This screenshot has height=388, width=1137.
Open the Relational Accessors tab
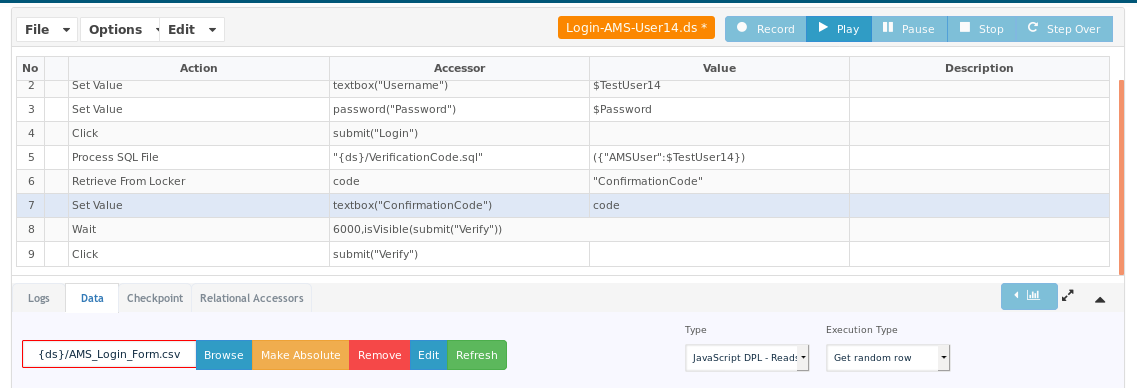252,298
